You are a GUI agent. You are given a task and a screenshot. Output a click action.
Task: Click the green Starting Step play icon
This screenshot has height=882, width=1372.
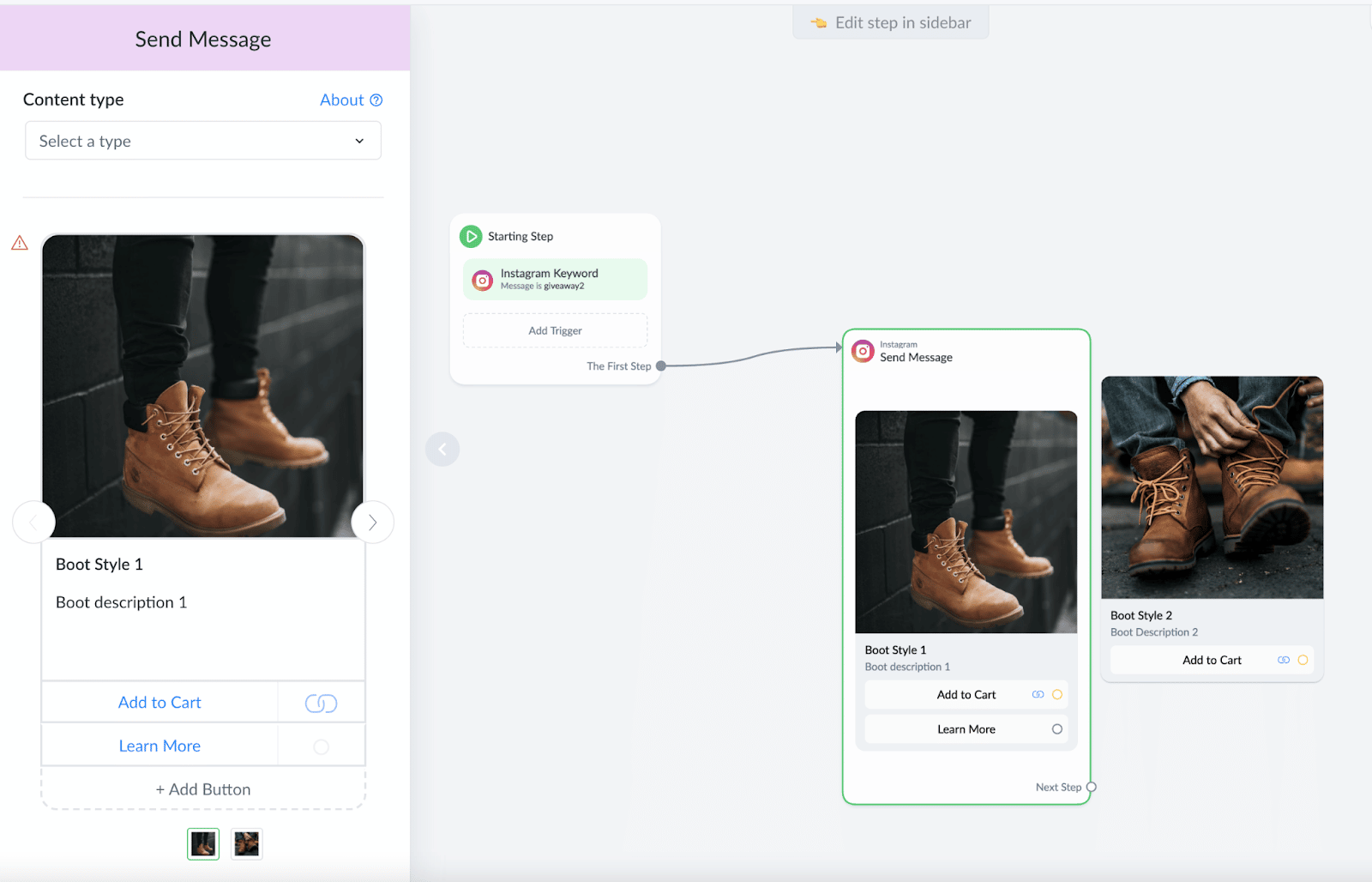pyautogui.click(x=471, y=236)
